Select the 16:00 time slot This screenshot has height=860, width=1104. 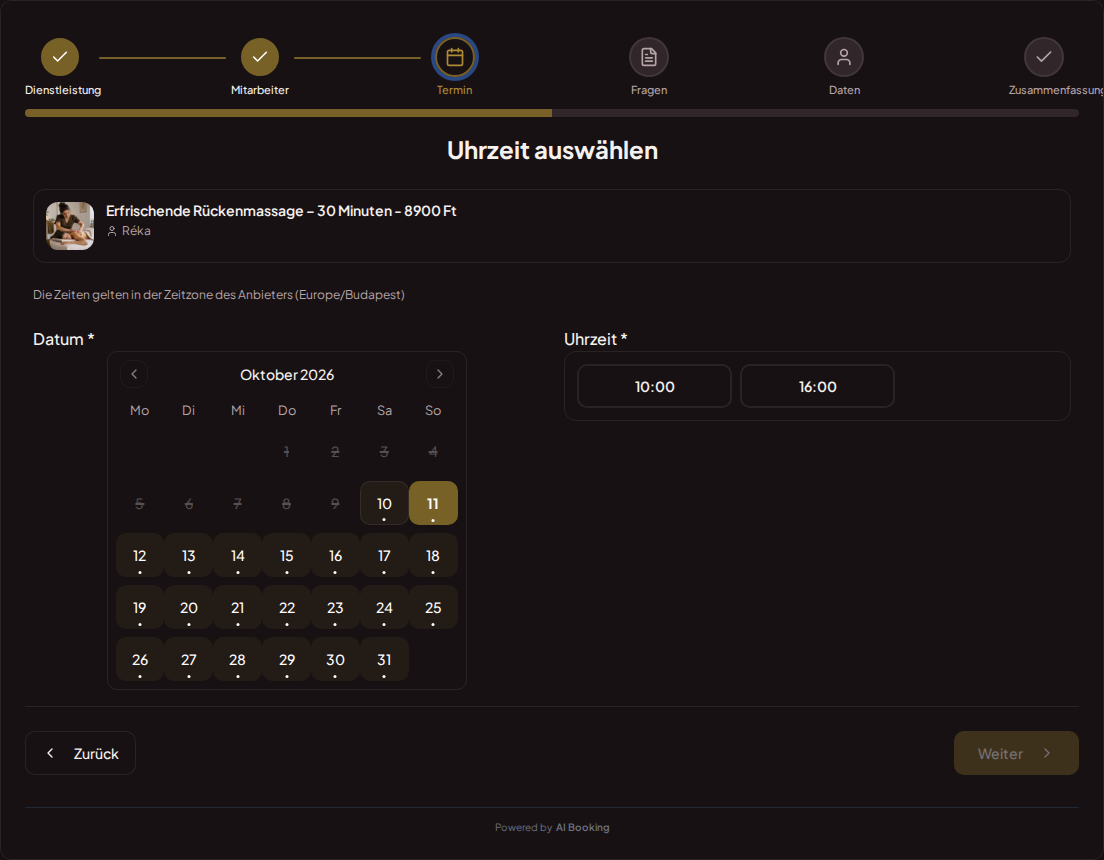pos(817,386)
